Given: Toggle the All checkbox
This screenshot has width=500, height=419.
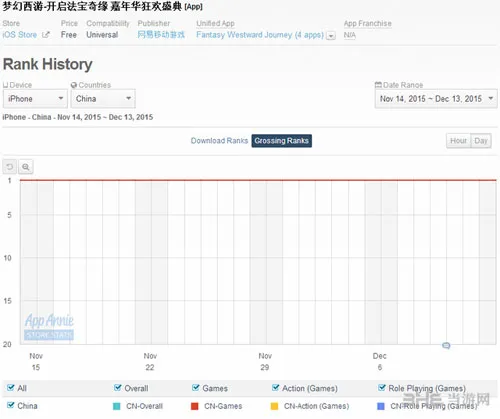Looking at the screenshot, I should [11, 388].
